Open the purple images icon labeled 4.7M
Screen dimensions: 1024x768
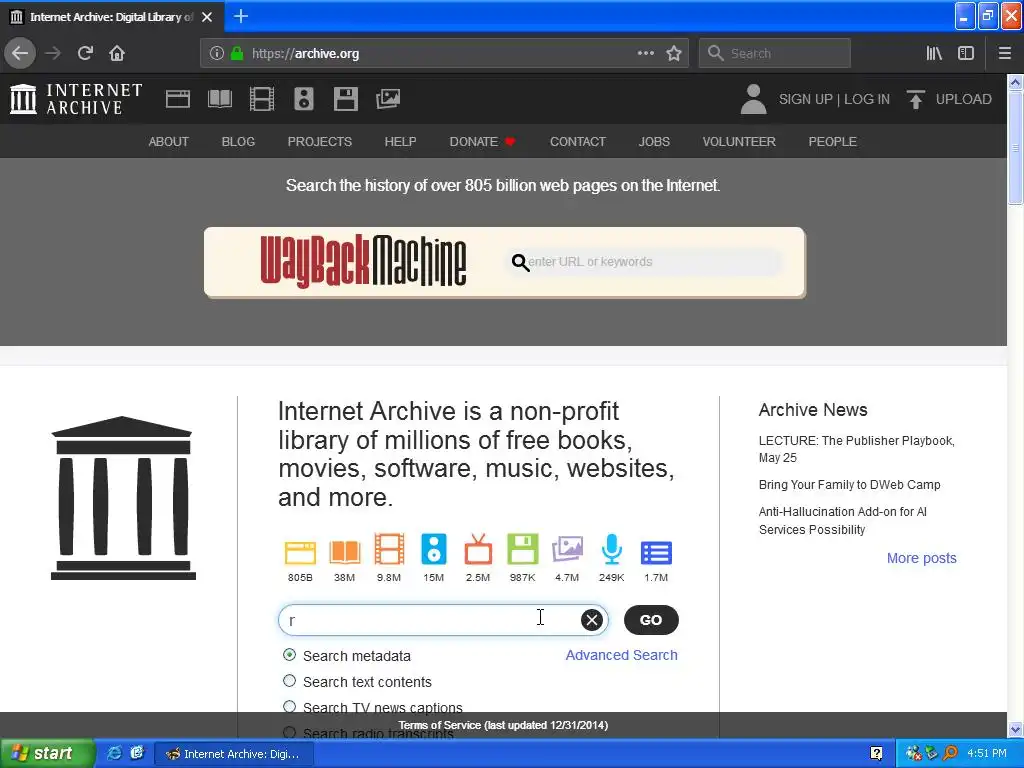[x=567, y=549]
